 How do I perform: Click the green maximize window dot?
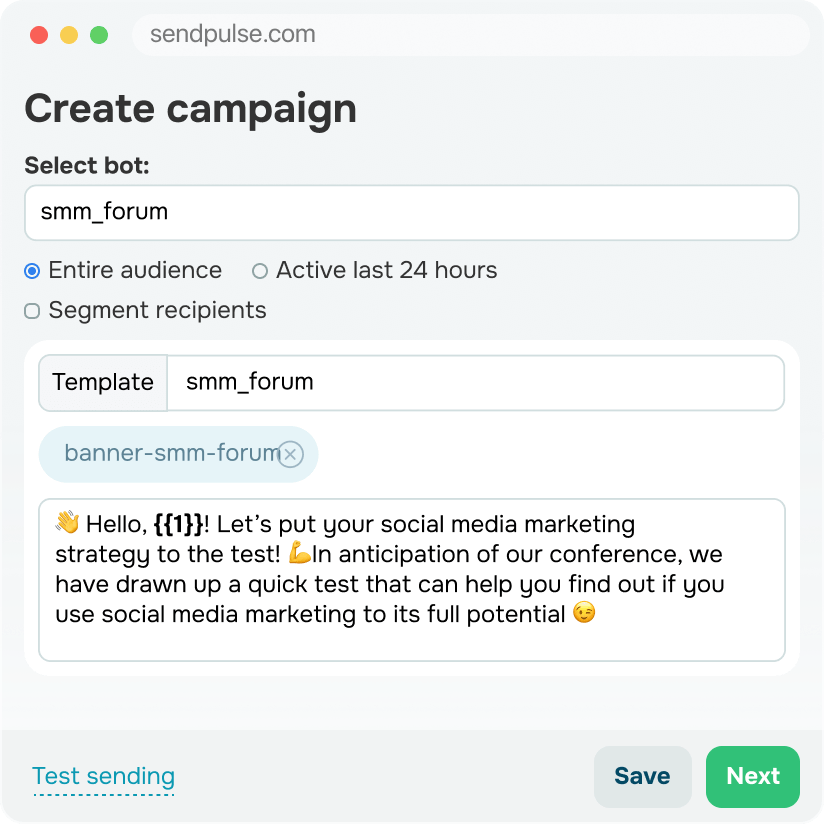coord(99,35)
